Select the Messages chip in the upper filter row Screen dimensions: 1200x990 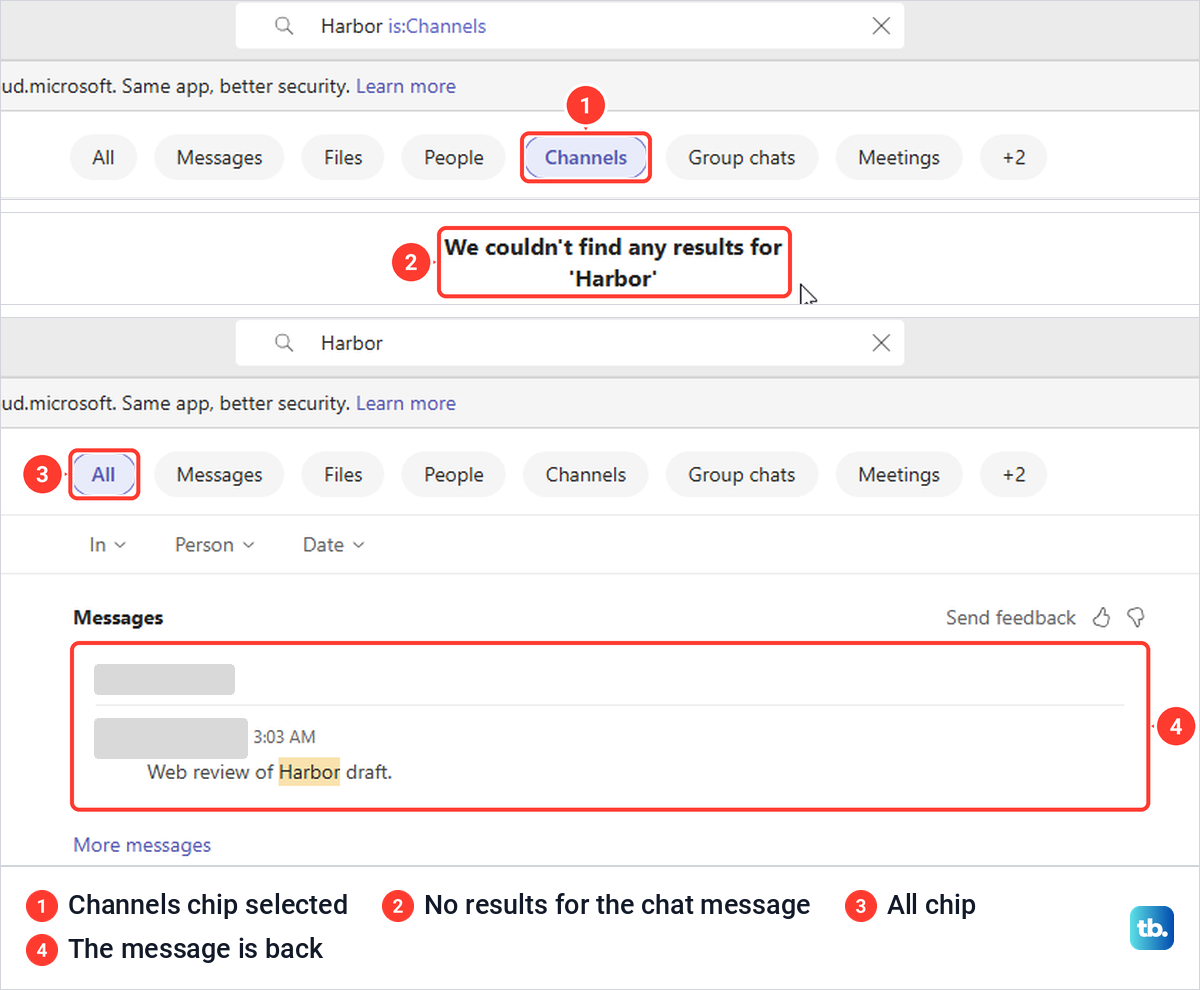click(x=219, y=158)
